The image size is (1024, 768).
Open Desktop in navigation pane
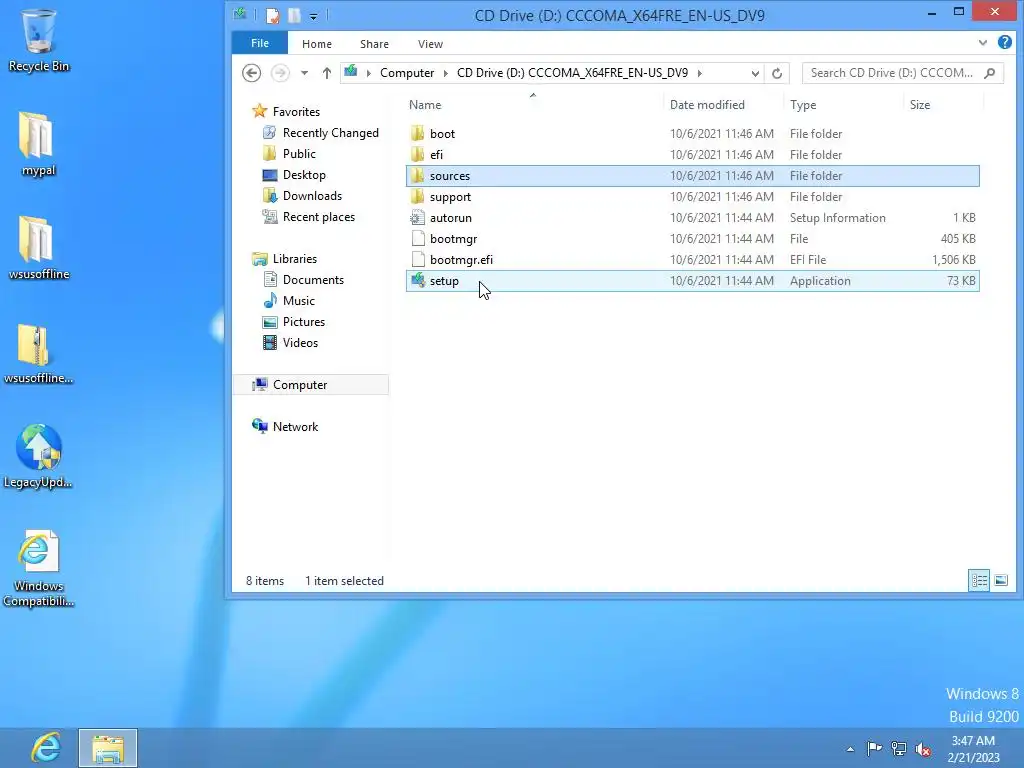click(304, 174)
